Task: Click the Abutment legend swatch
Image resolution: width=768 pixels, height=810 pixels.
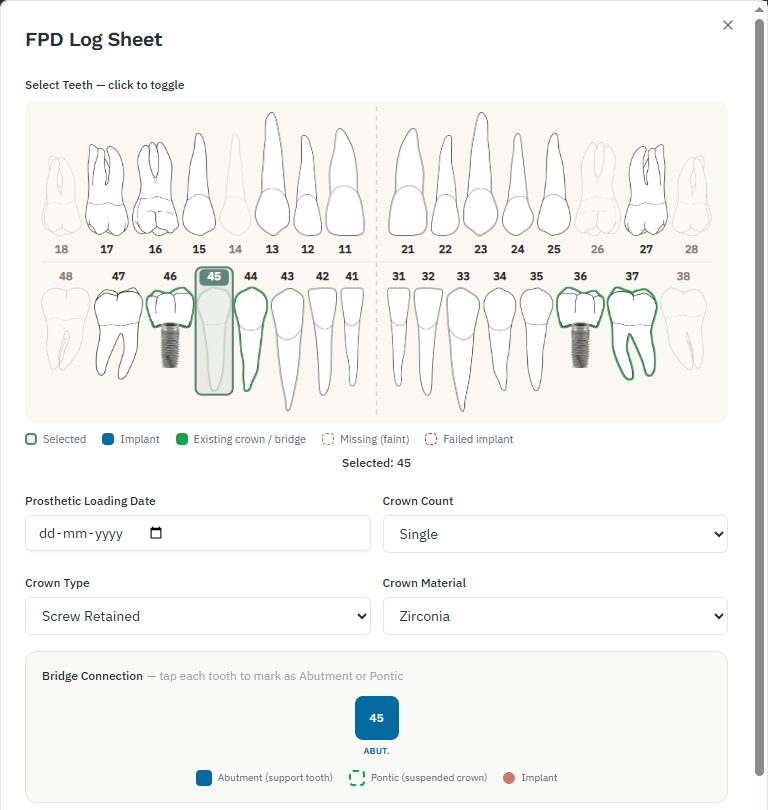Action: pos(204,778)
